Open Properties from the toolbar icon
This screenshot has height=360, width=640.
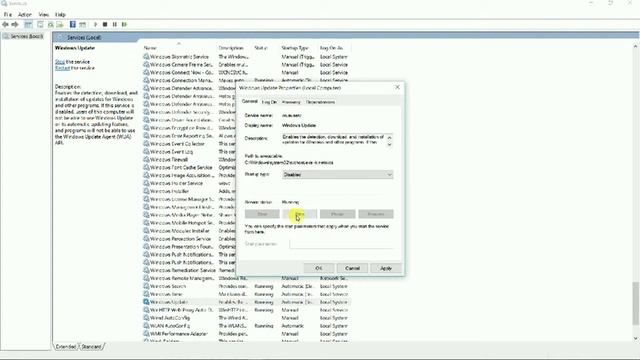click(40, 24)
